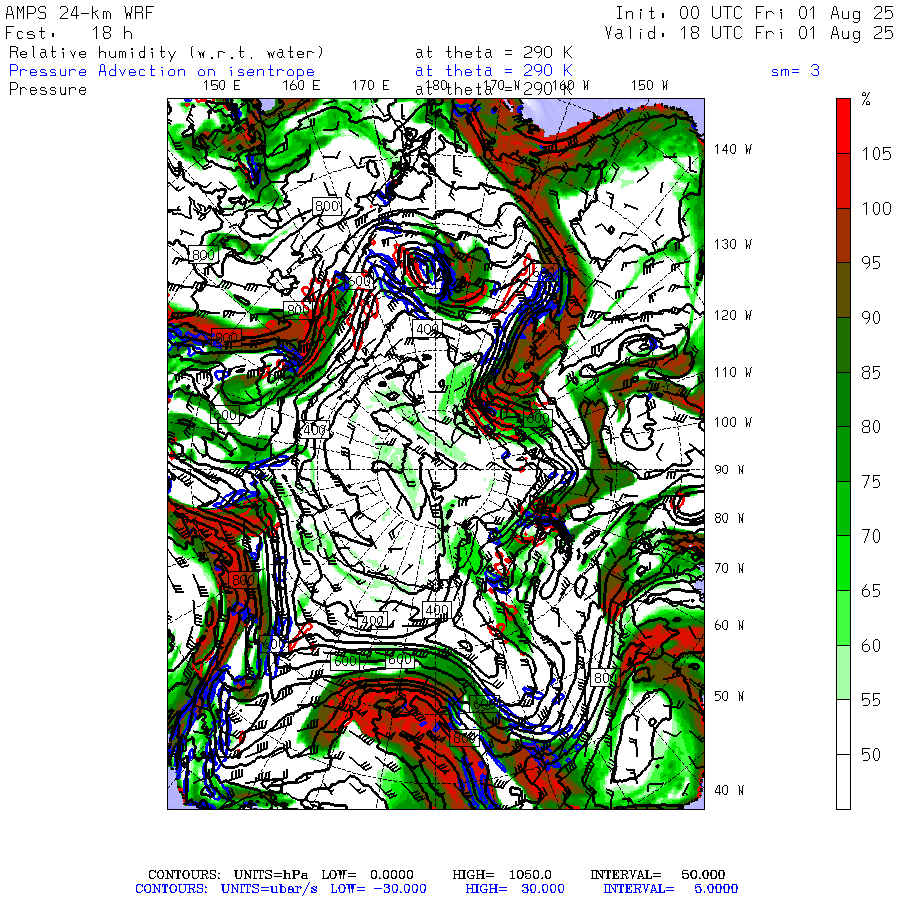Screen dimensions: 900x900
Task: Select the "40 W" longitude label
Action: pyautogui.click(x=729, y=790)
